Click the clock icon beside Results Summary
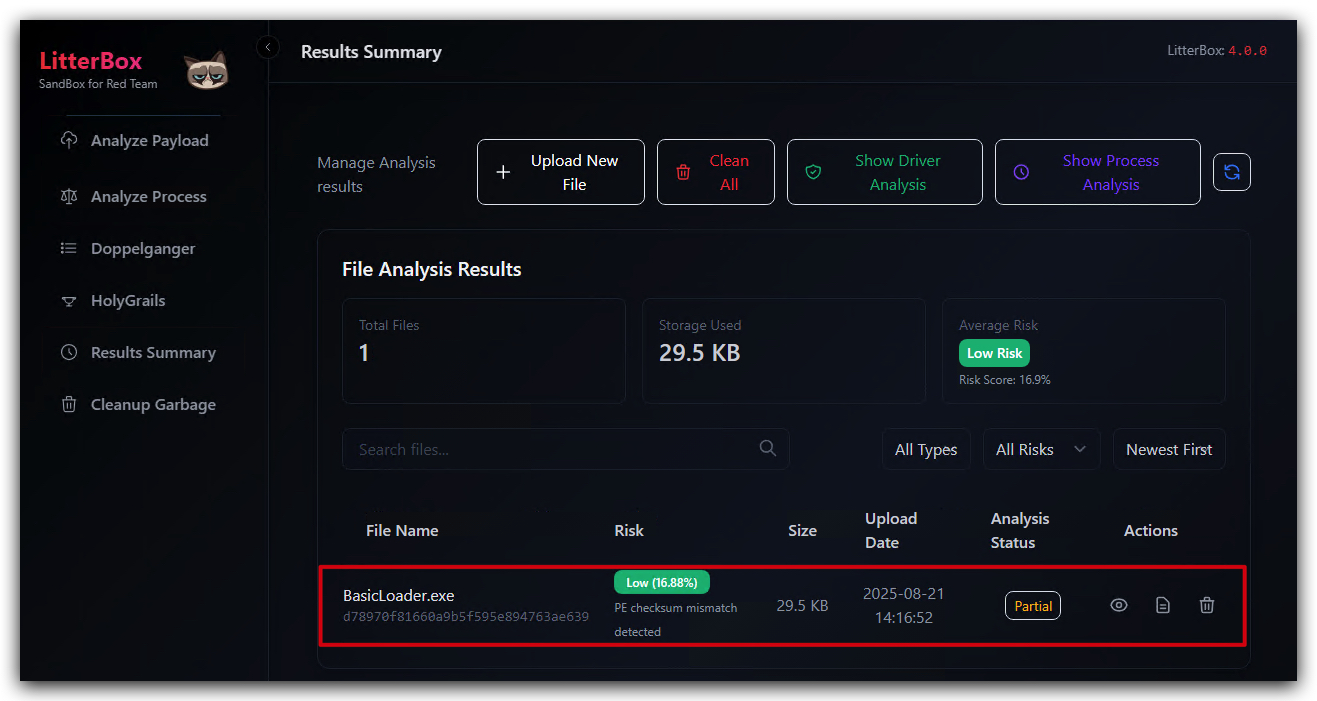The image size is (1317, 701). tap(69, 352)
